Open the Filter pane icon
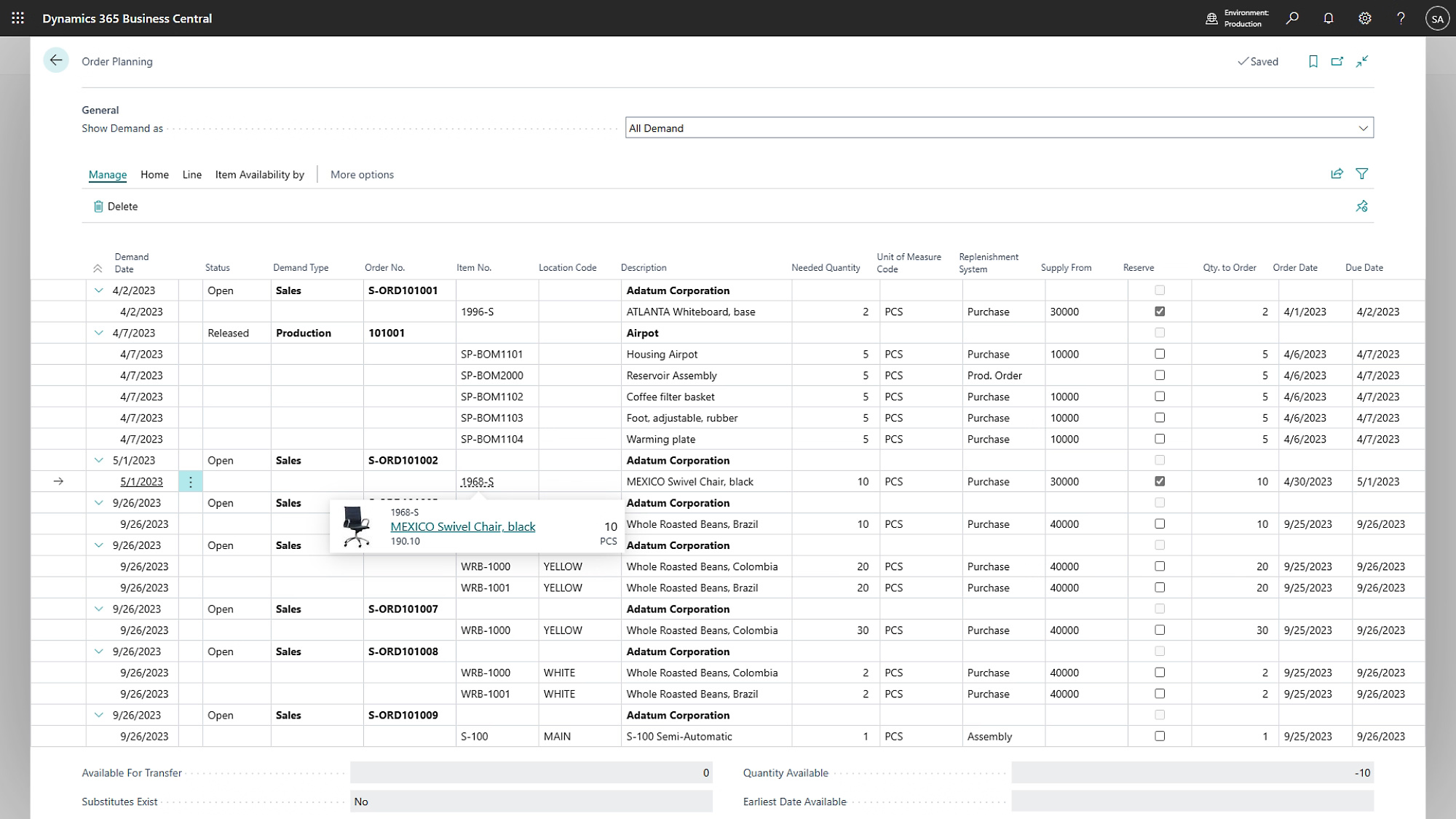This screenshot has width=1456, height=819. point(1362,174)
